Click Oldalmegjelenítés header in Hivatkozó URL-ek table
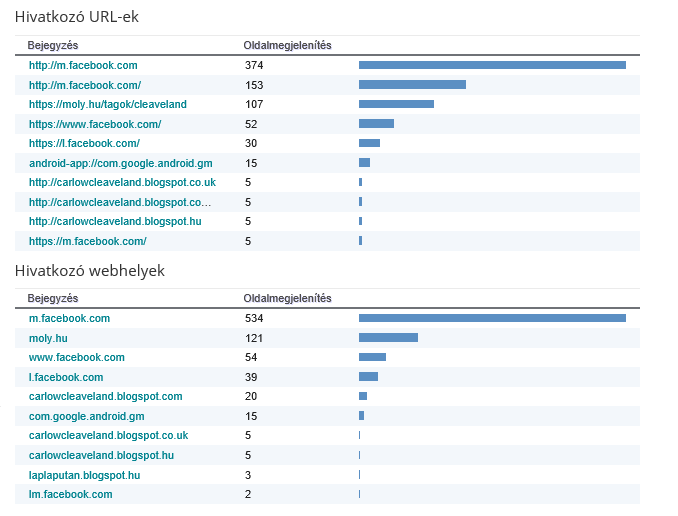 pos(287,45)
